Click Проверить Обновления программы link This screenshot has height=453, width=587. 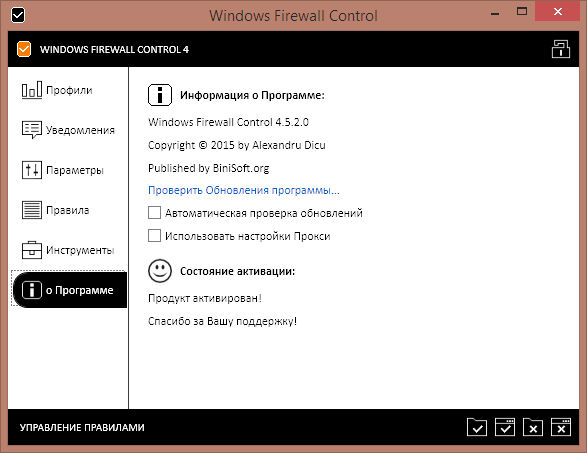[x=244, y=190]
